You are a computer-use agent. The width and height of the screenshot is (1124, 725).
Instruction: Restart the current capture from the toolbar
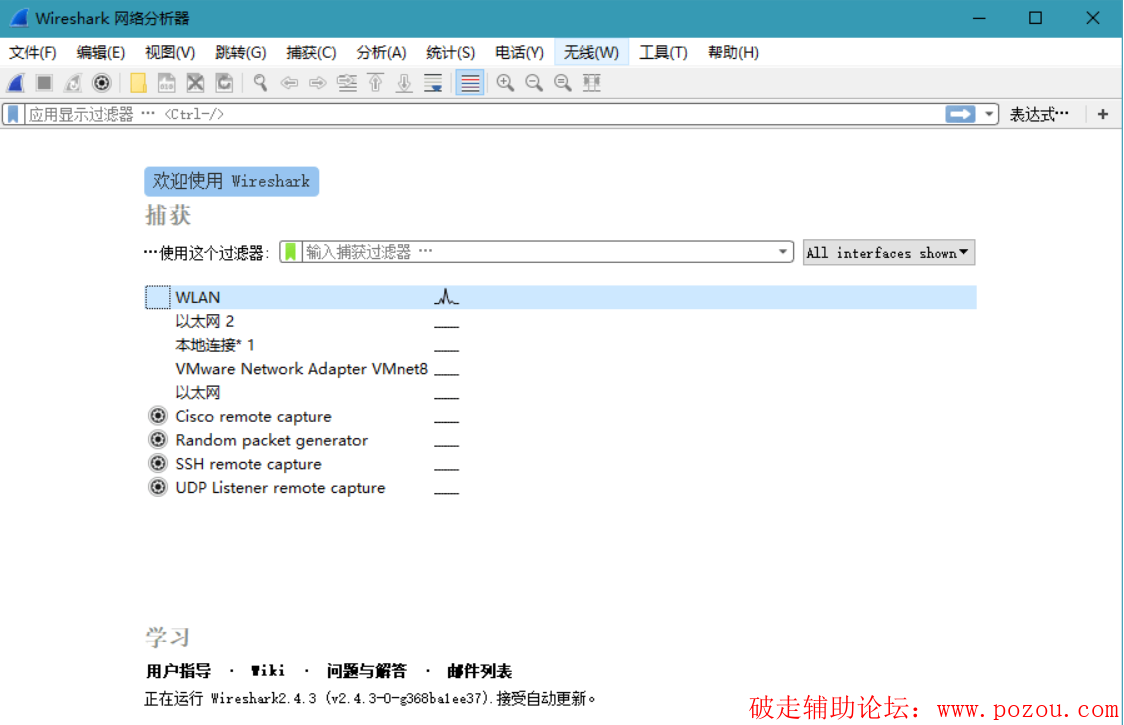[73, 83]
